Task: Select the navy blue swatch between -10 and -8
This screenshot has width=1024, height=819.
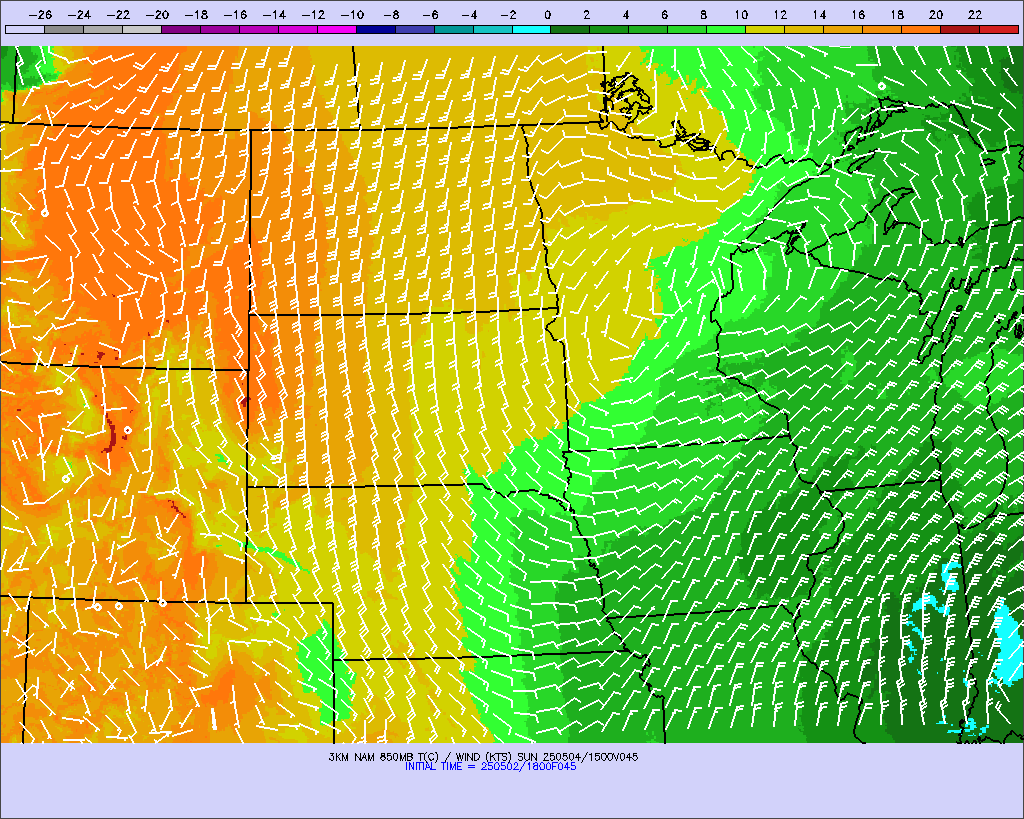Action: coord(376,29)
